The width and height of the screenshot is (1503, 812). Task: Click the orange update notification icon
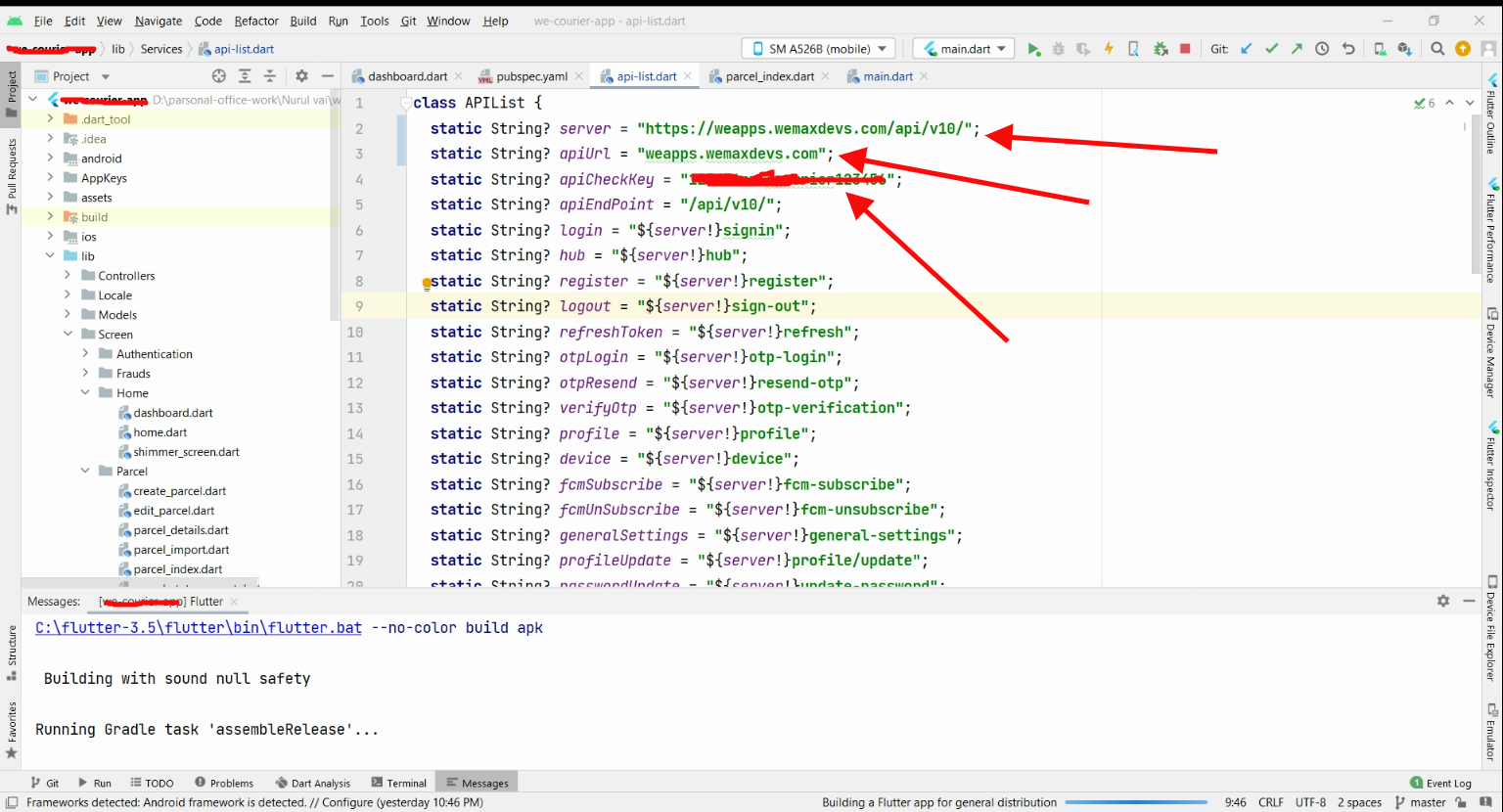pos(1463,49)
